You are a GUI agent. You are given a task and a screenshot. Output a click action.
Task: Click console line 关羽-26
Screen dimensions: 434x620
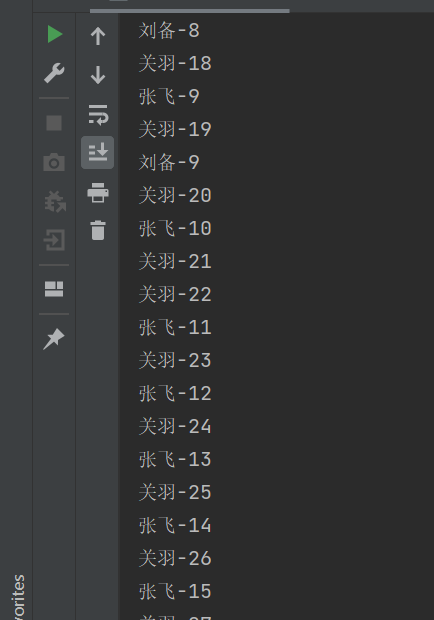[175, 558]
